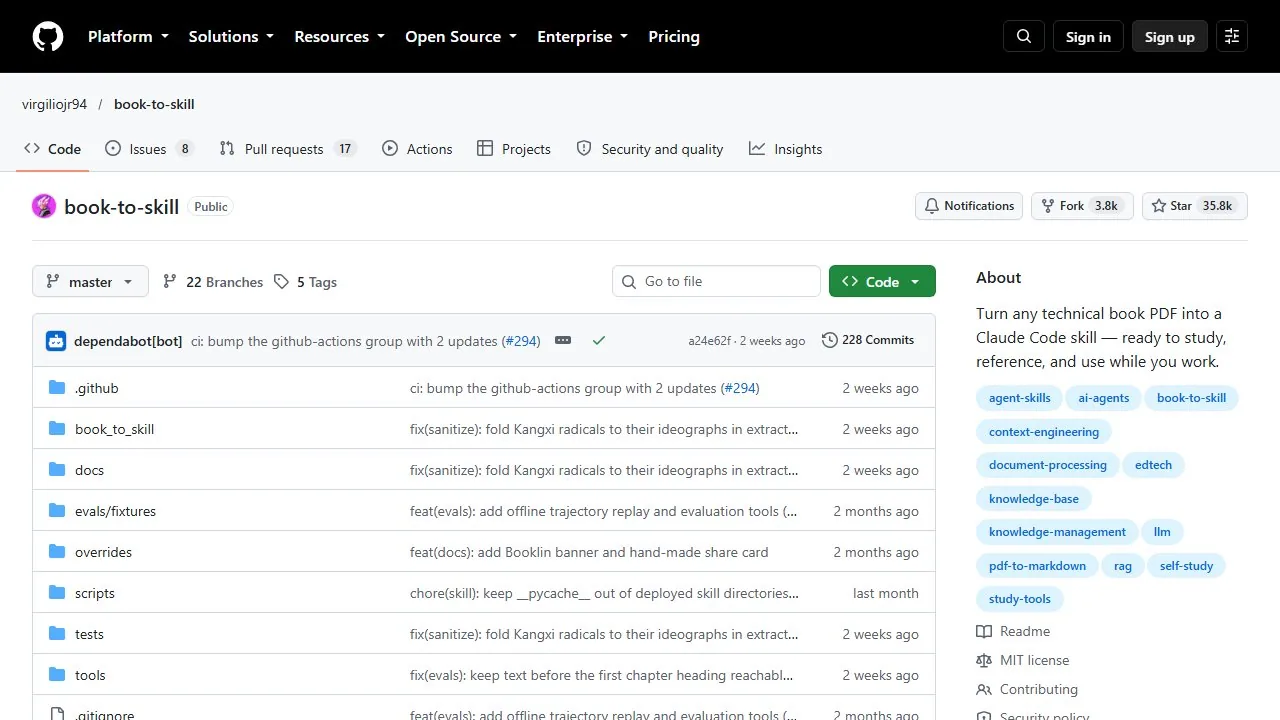Switch to the Issues tab
The height and width of the screenshot is (720, 1280).
tap(149, 149)
